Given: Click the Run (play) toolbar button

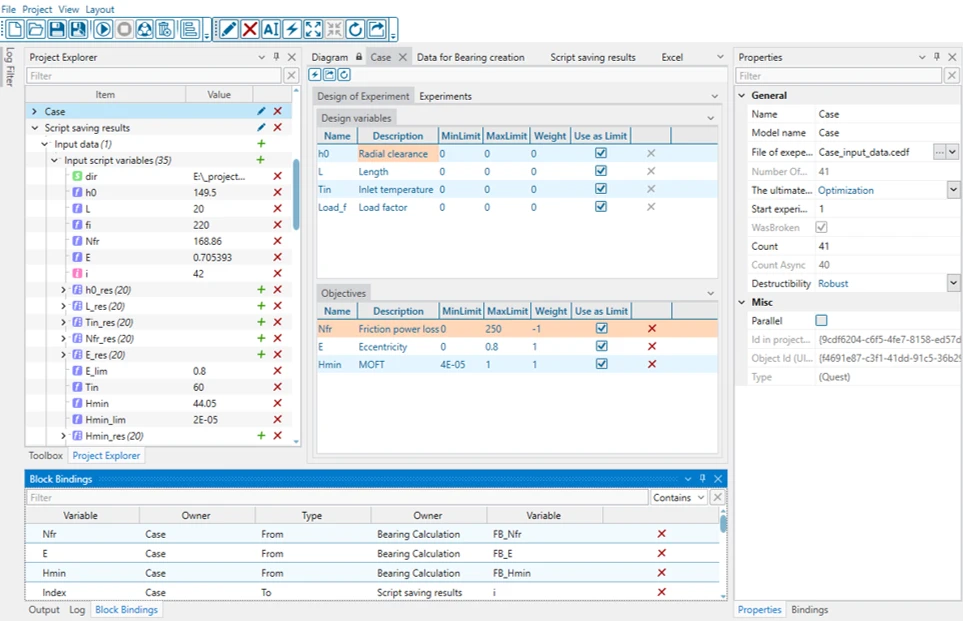Looking at the screenshot, I should 103,30.
